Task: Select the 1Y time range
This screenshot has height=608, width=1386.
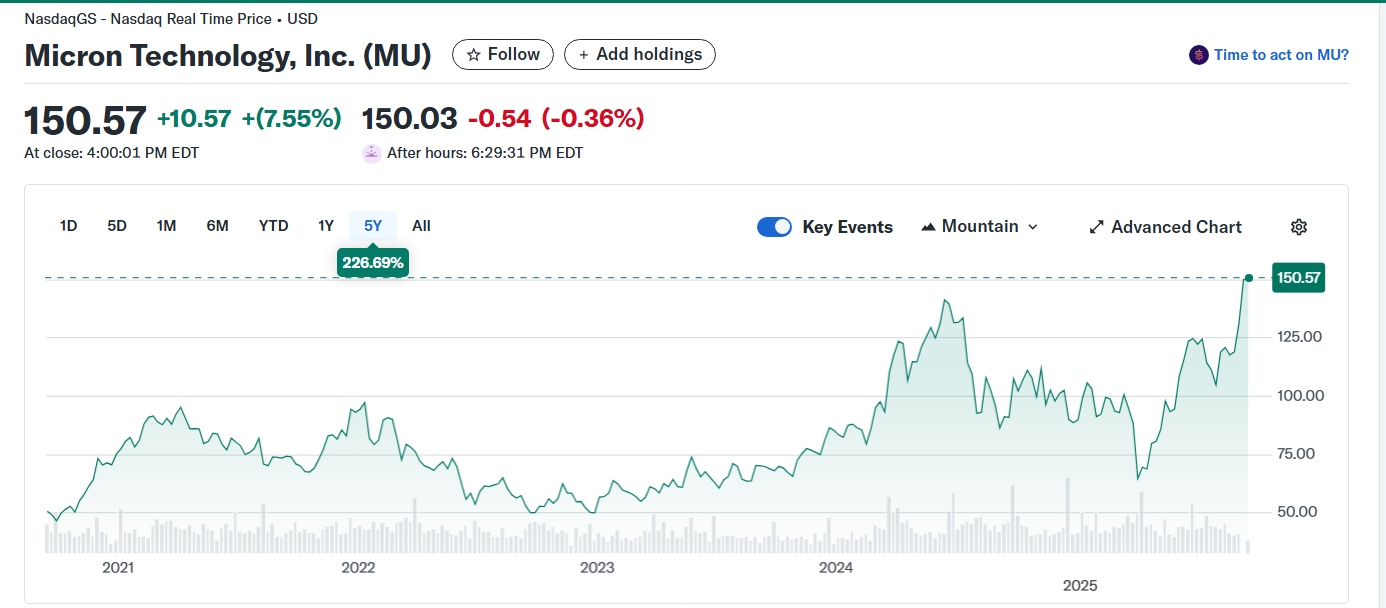Action: (x=326, y=226)
